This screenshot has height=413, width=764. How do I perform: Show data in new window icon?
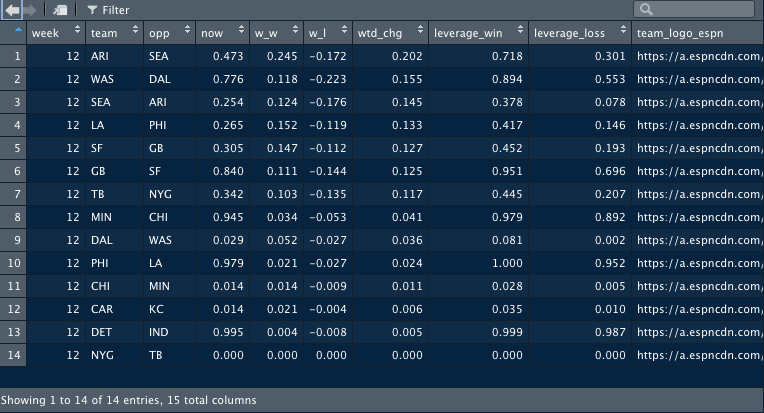coord(60,10)
